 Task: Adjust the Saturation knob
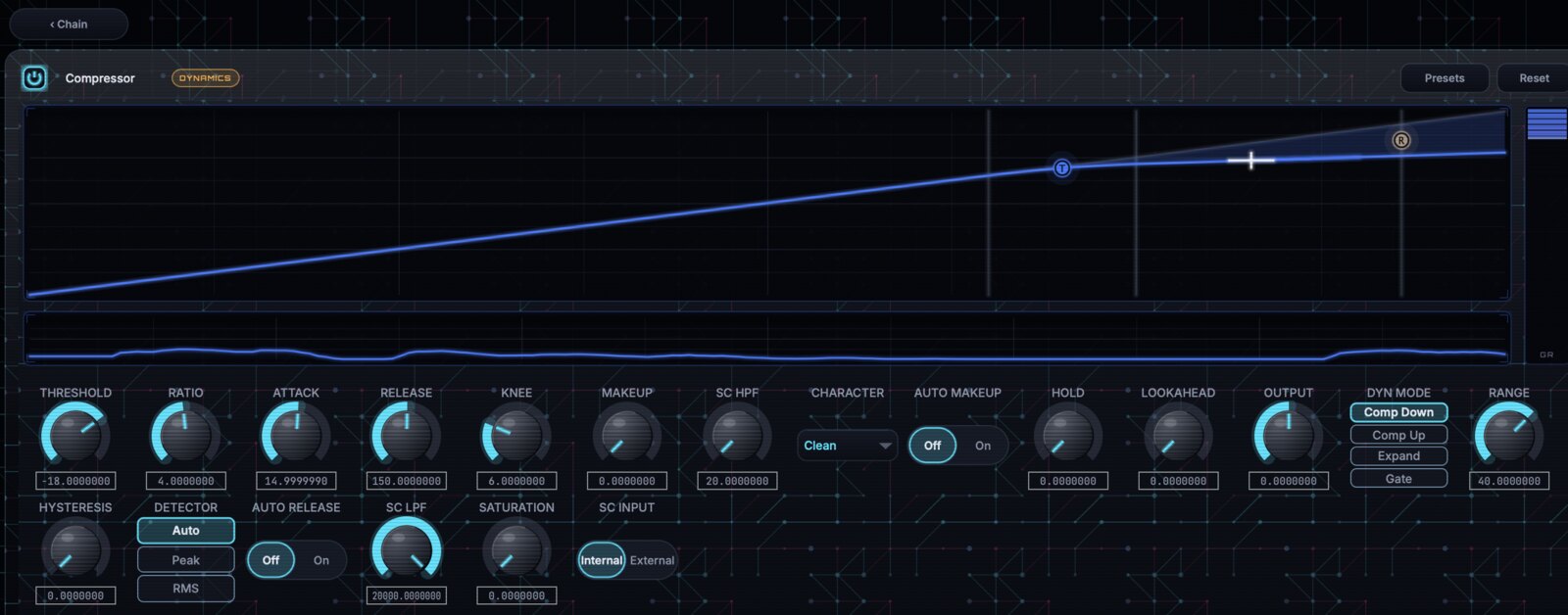click(x=516, y=549)
